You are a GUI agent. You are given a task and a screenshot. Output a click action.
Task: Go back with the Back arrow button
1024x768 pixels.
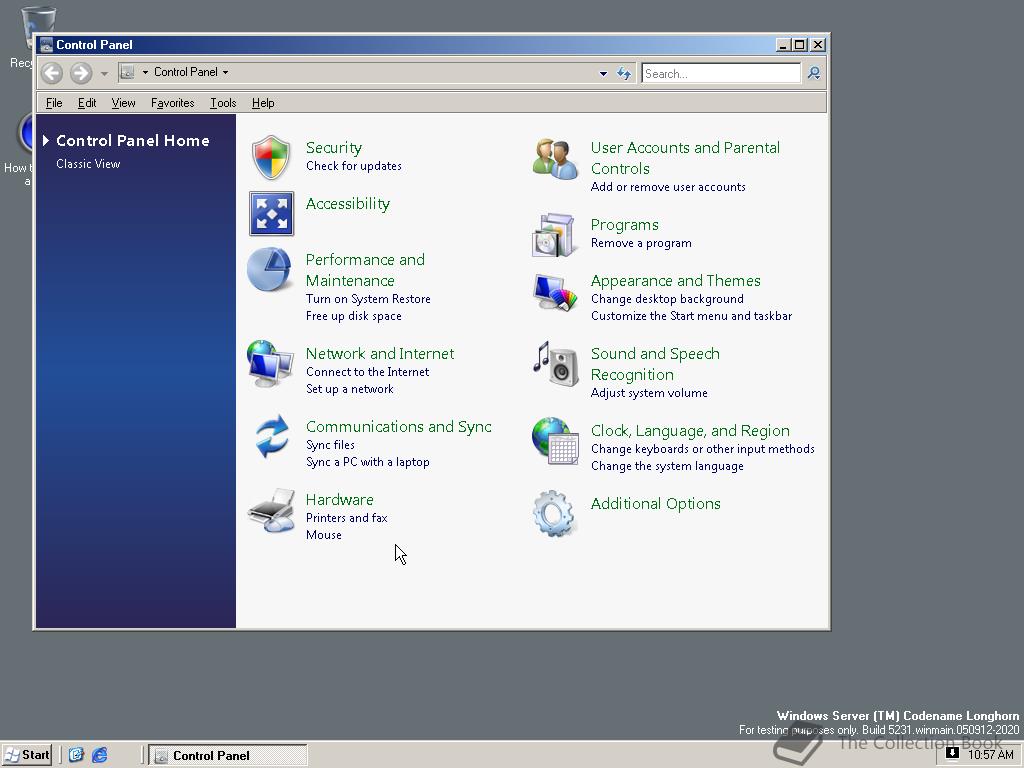(x=52, y=72)
